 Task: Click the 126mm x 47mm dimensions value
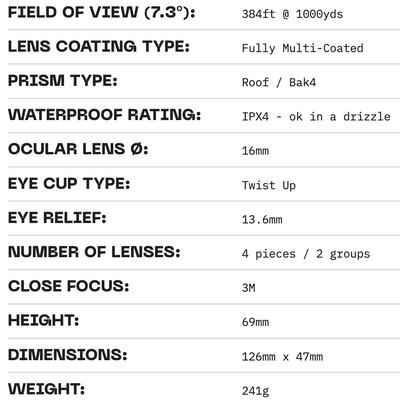click(x=282, y=357)
